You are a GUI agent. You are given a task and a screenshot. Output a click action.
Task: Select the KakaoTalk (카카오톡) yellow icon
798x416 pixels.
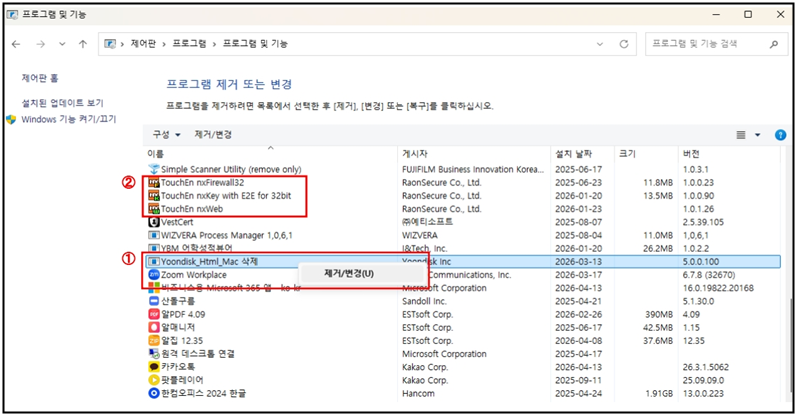click(x=154, y=366)
